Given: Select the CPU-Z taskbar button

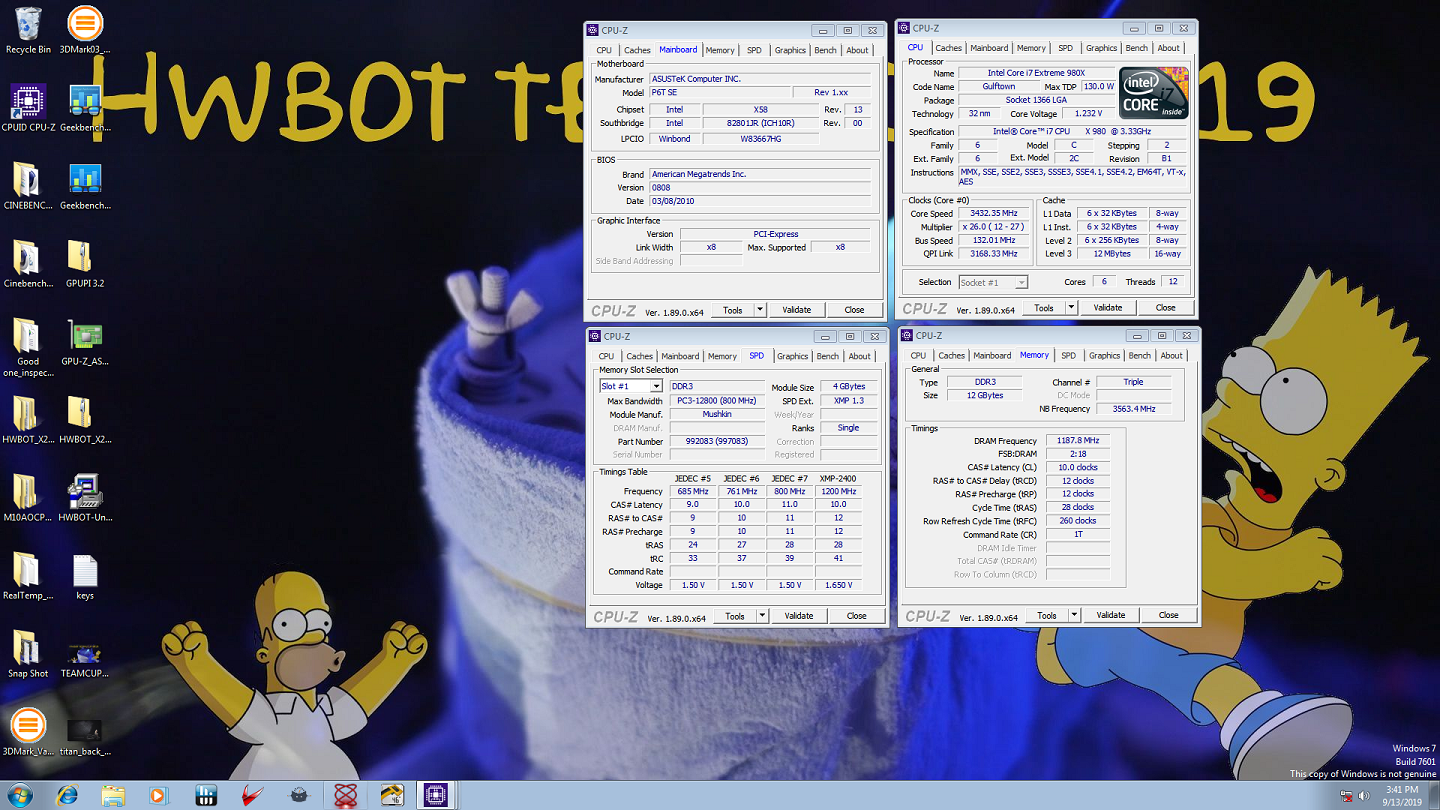Looking at the screenshot, I should 435,795.
